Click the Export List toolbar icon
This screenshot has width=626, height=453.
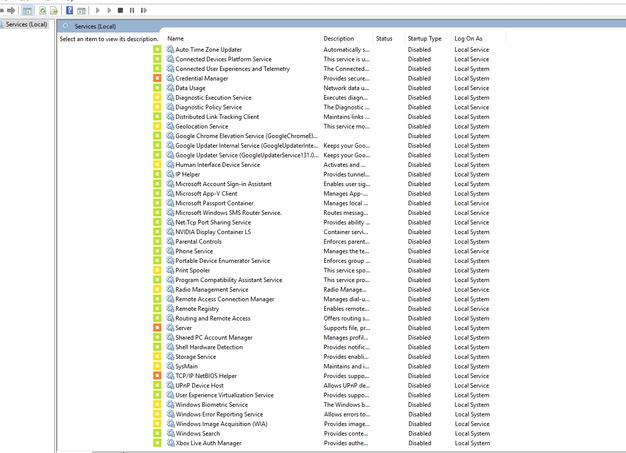[x=54, y=10]
